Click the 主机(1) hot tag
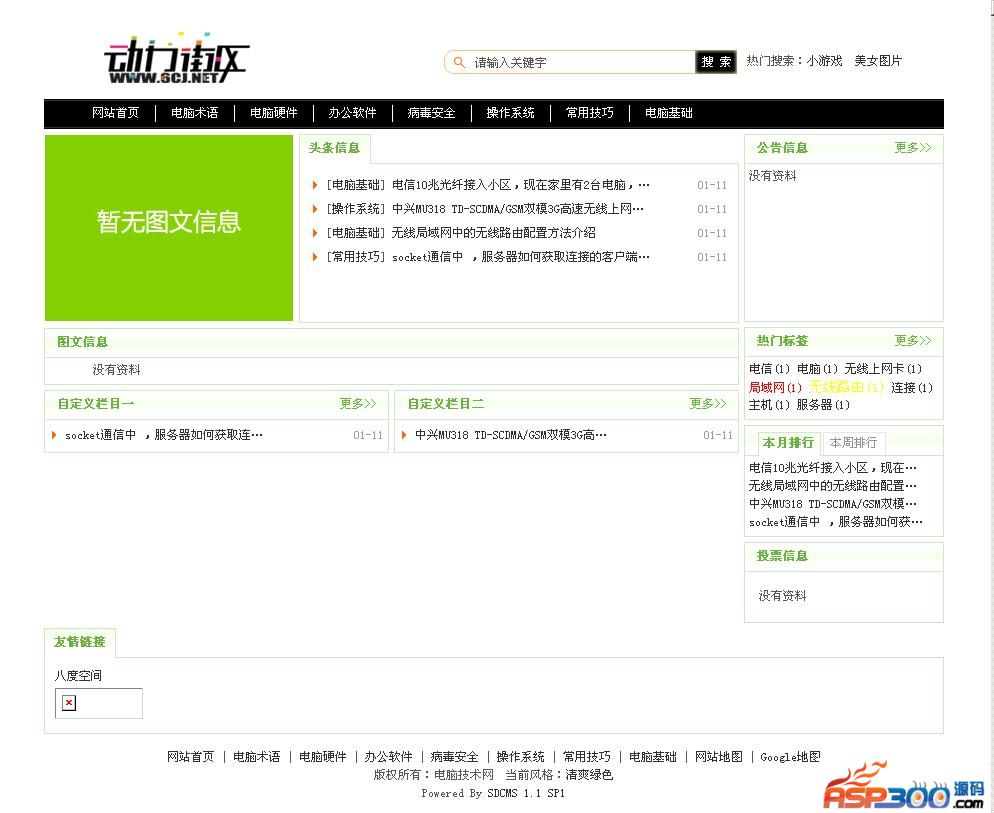Image resolution: width=994 pixels, height=813 pixels. 770,405
